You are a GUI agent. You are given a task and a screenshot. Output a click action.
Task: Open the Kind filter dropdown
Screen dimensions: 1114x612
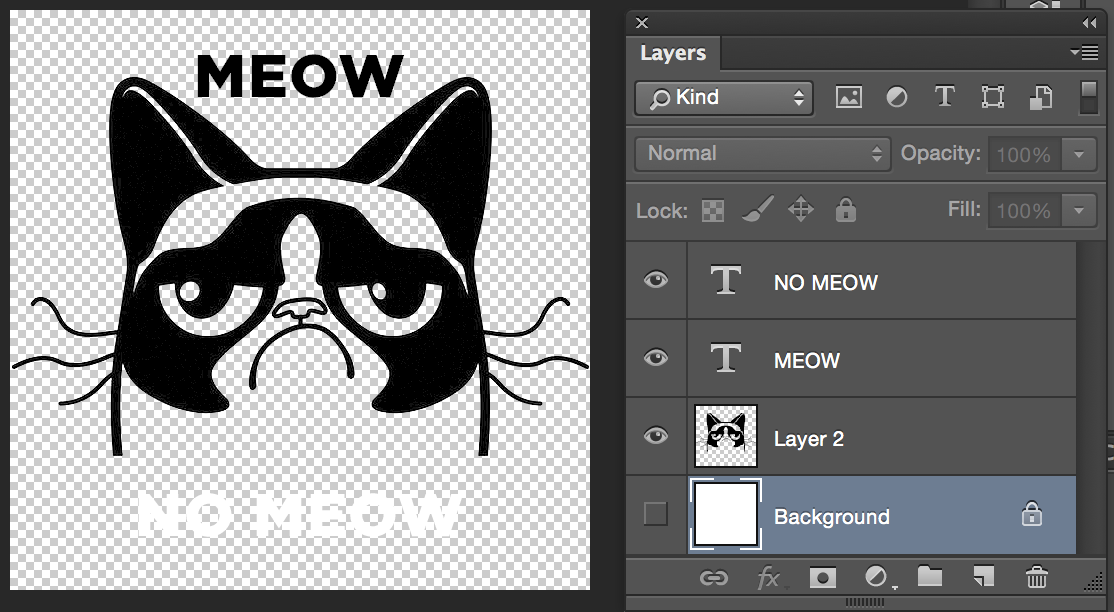tap(723, 97)
